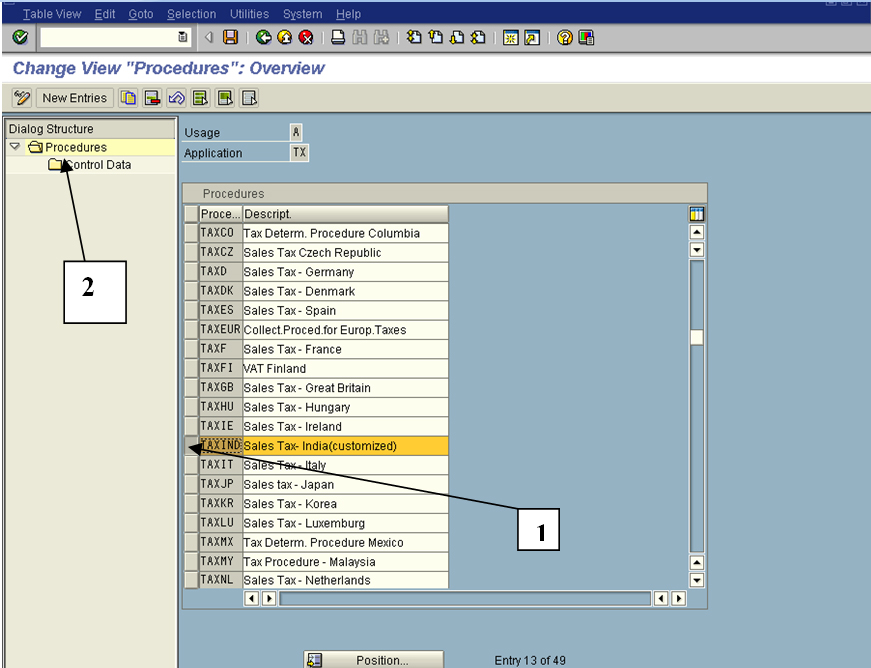This screenshot has height=668, width=871.
Task: Click in the command input field
Action: coord(109,37)
